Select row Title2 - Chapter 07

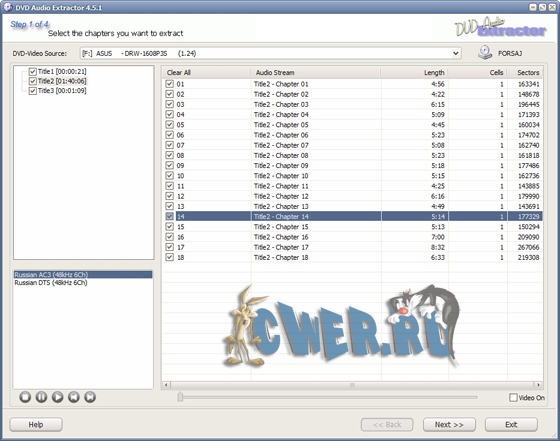click(x=353, y=145)
